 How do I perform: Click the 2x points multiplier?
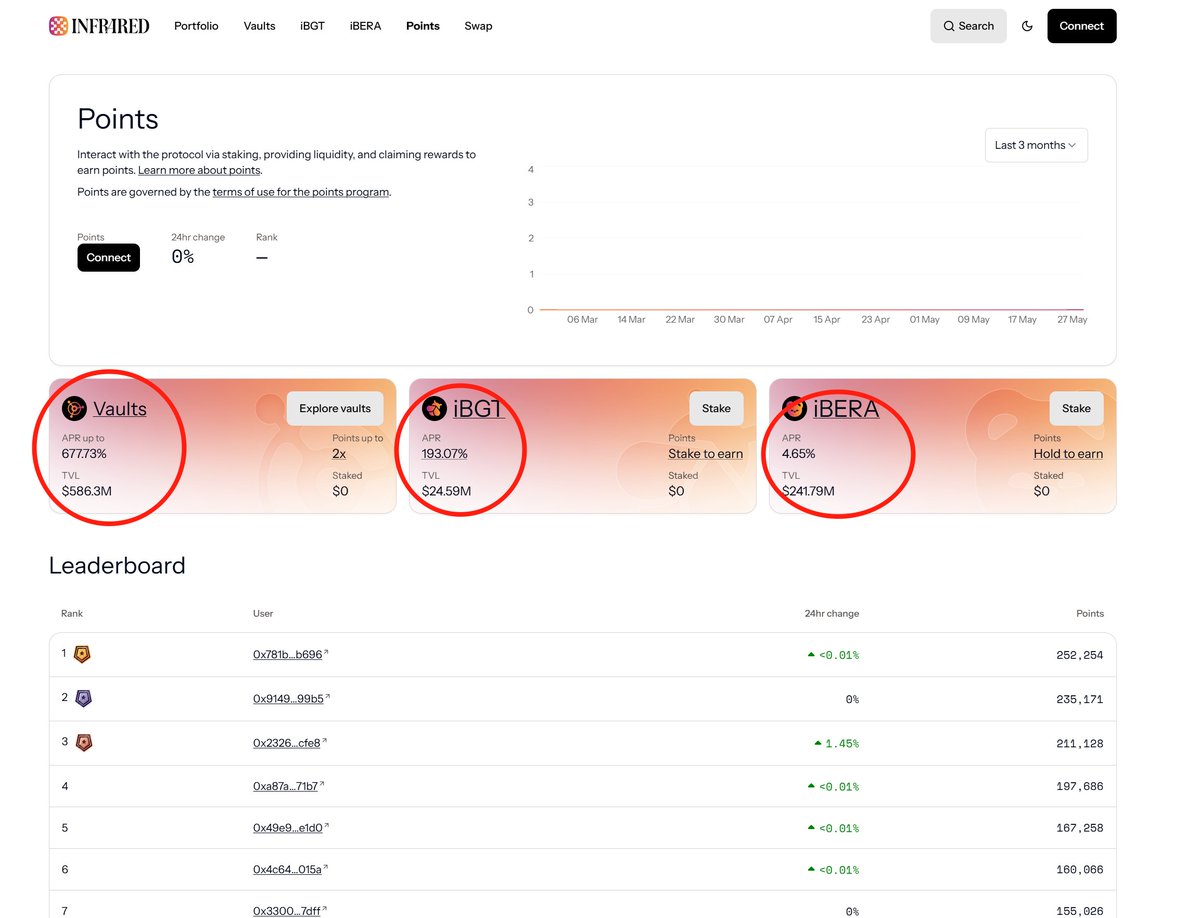340,454
